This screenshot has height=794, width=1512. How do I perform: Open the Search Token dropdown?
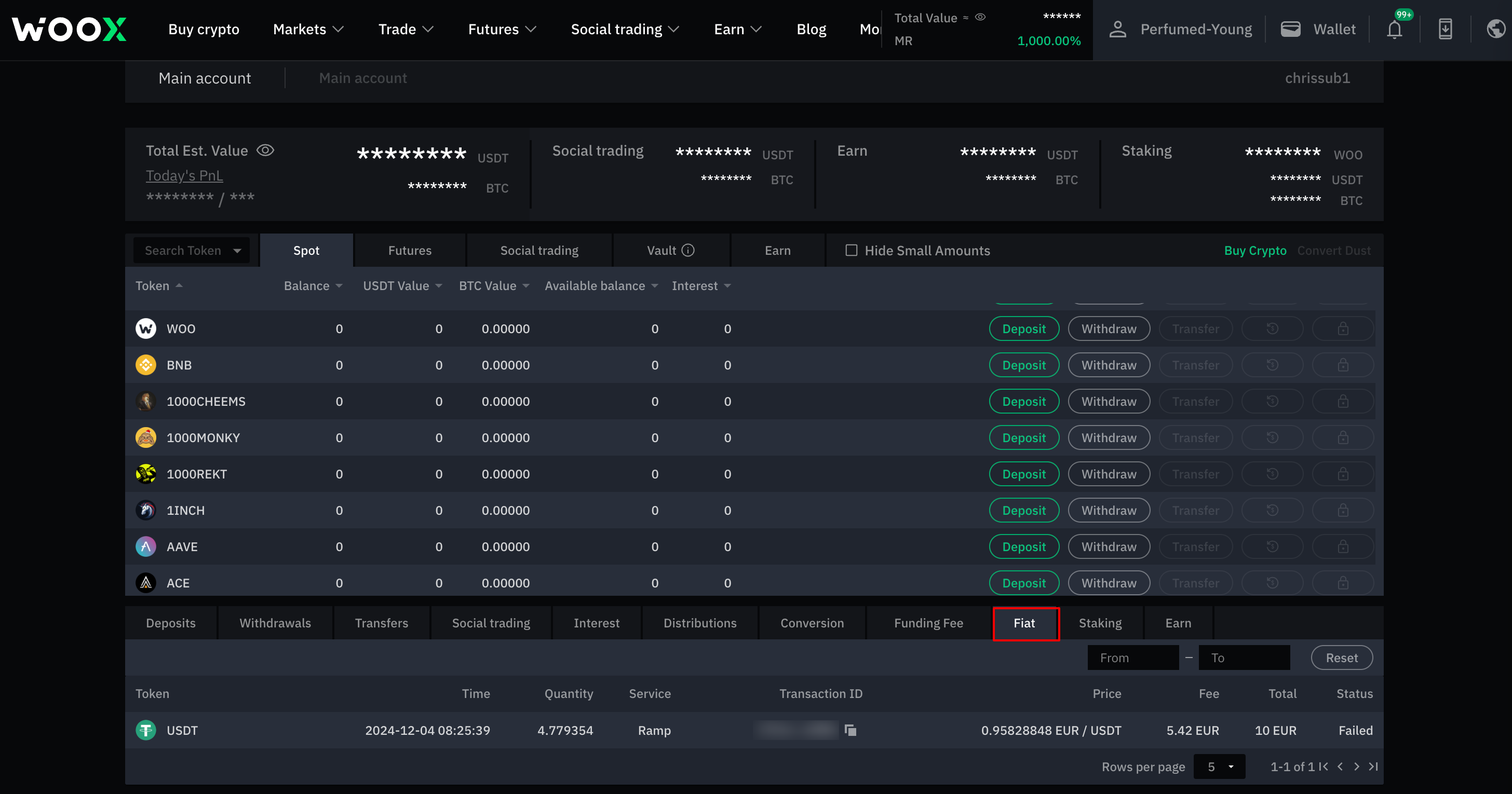click(192, 251)
